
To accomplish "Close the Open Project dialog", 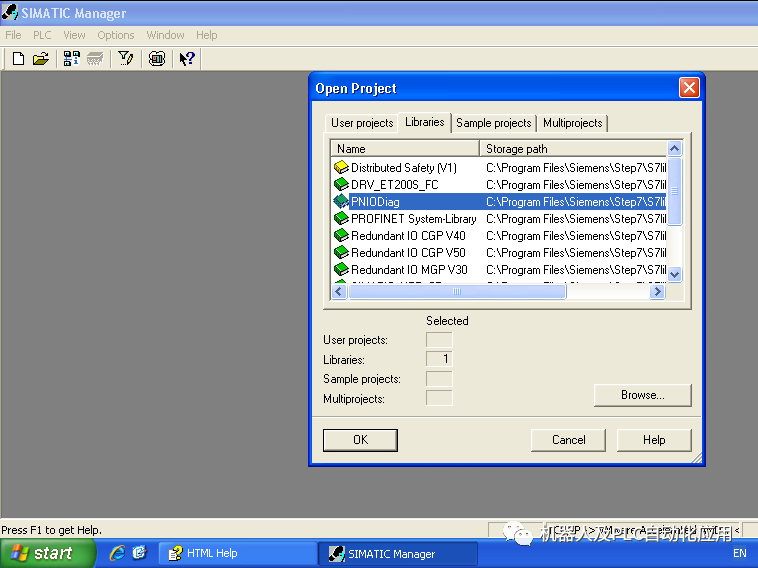I will click(x=689, y=87).
